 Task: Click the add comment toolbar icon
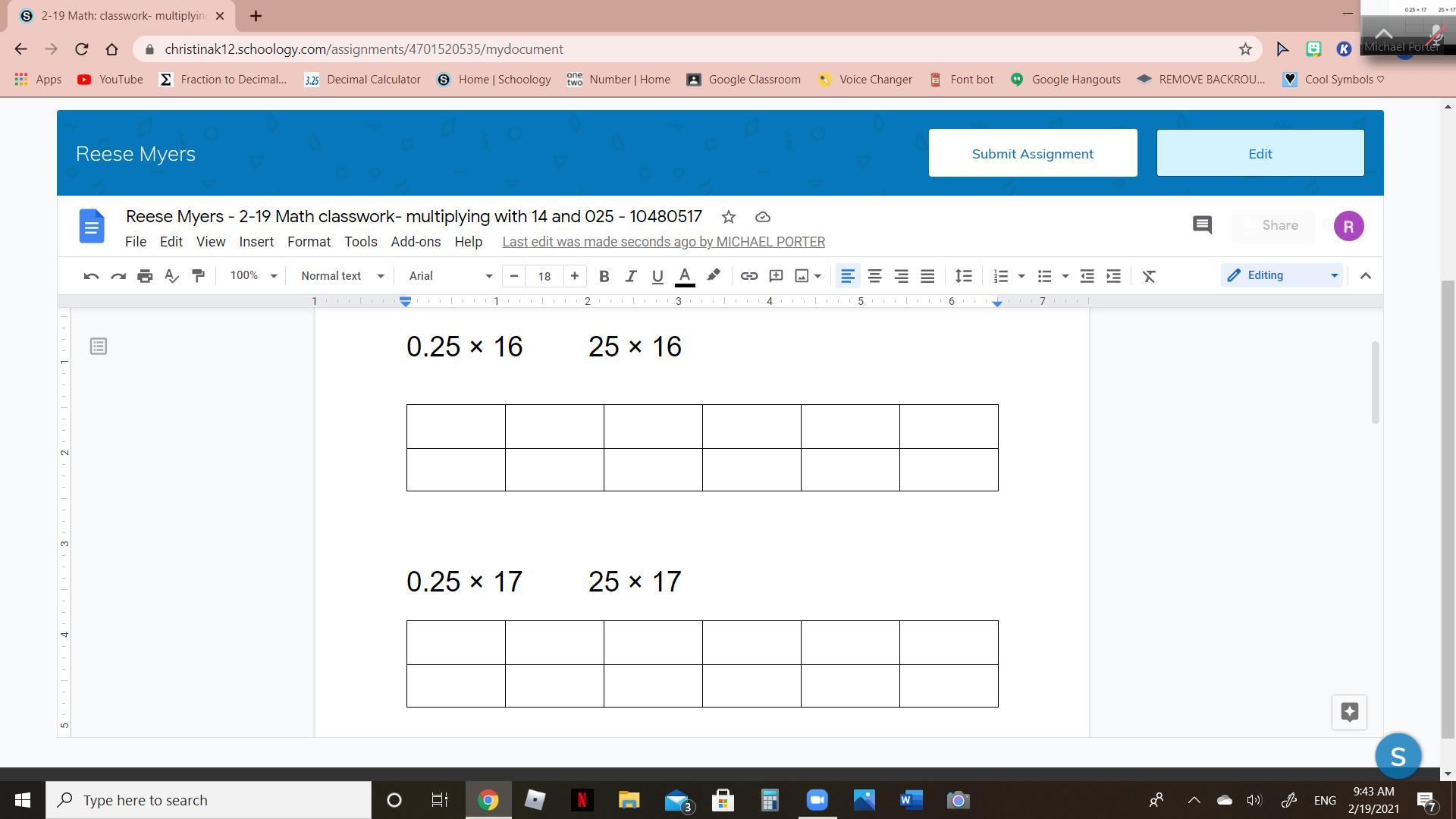(775, 276)
